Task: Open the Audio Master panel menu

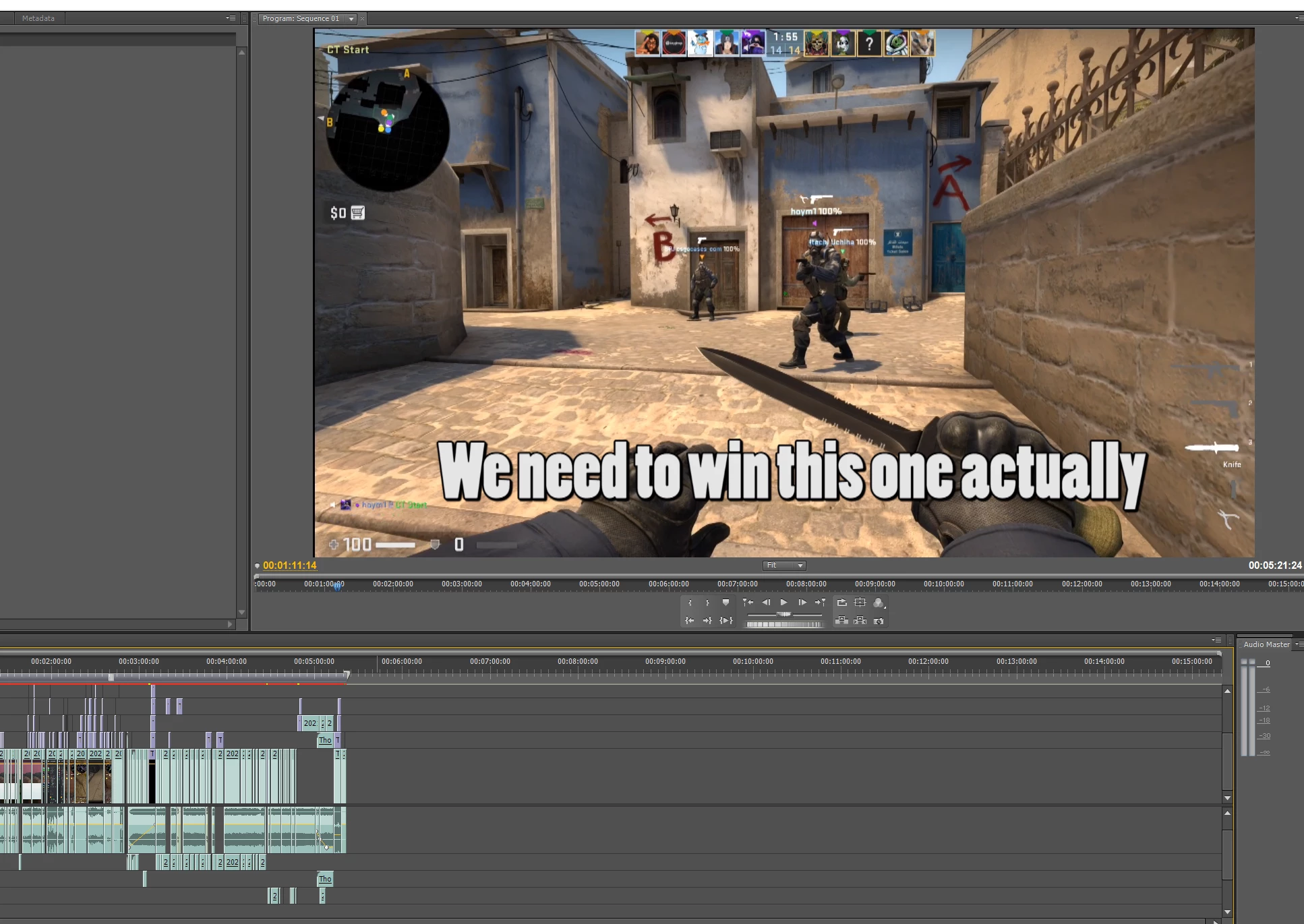Action: [x=1299, y=644]
